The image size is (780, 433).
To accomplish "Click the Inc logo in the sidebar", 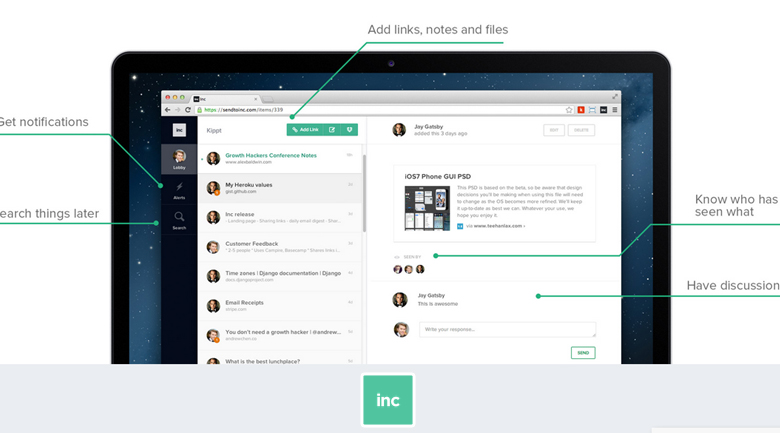I will (x=179, y=130).
